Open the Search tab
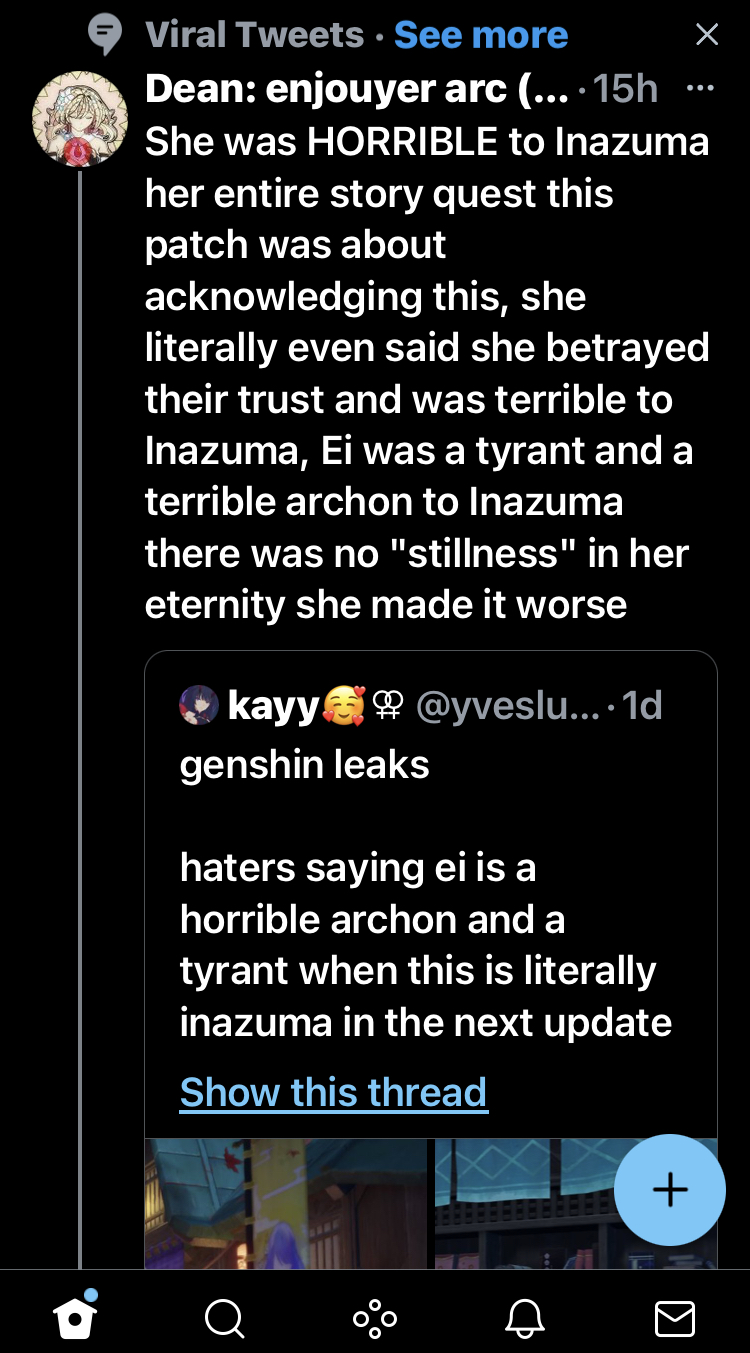 pos(224,1318)
